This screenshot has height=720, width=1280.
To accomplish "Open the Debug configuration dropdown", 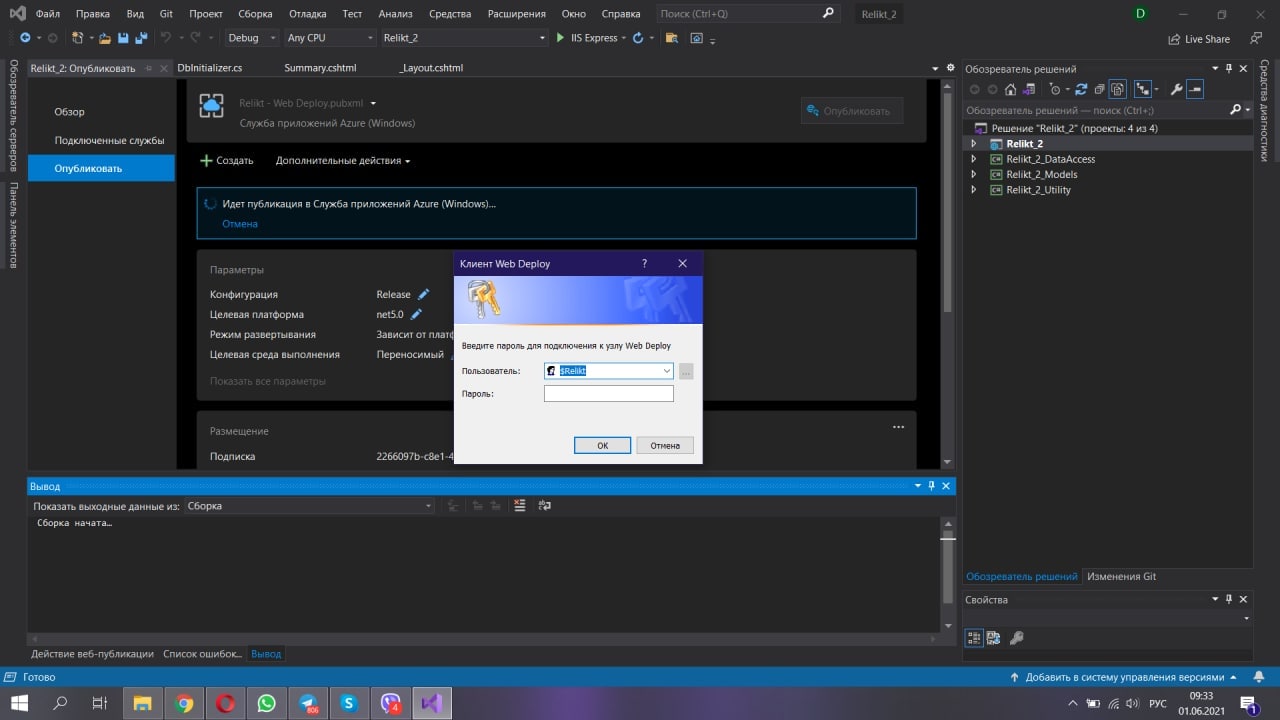I will coord(252,38).
